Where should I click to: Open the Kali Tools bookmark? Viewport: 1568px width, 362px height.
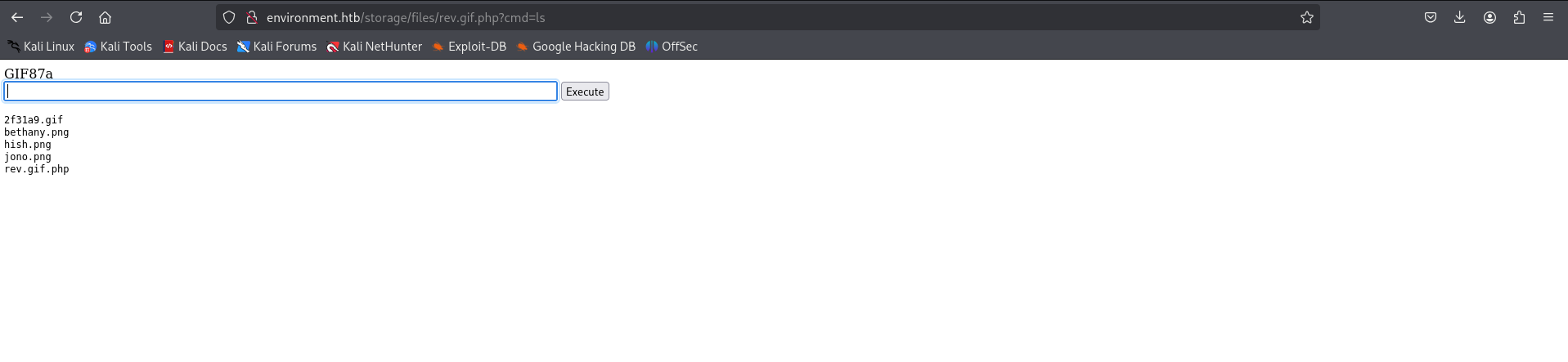pyautogui.click(x=119, y=47)
